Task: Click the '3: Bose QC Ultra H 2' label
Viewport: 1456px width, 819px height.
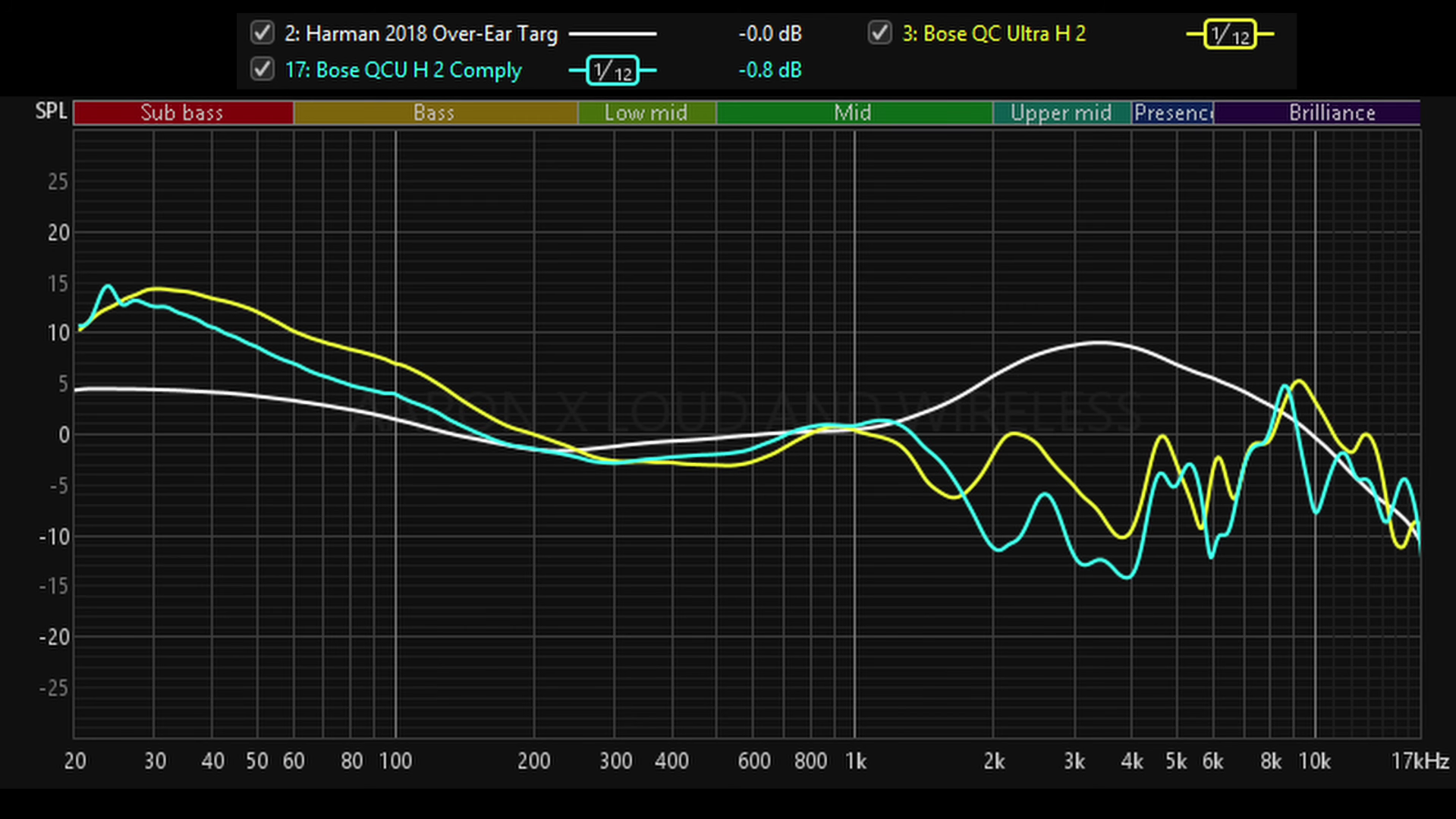Action: pyautogui.click(x=994, y=34)
